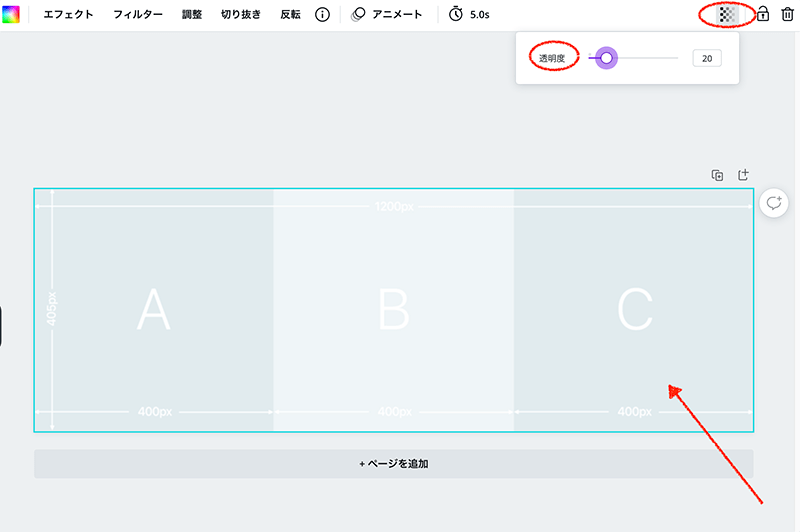Image resolution: width=800 pixels, height=532 pixels.
Task: Select section B of the canvas template
Action: (x=393, y=310)
